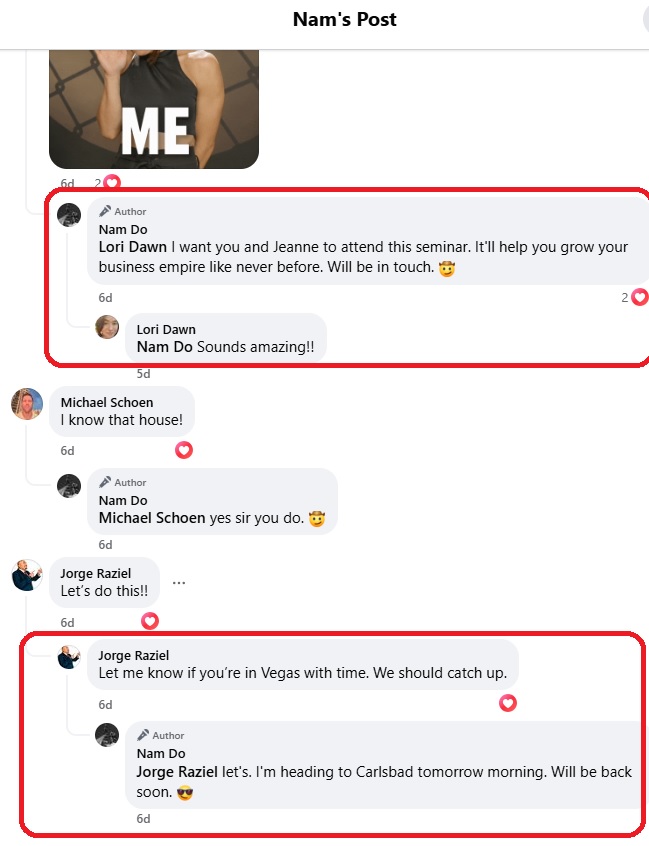Open the Nam Do mention in "Sounds amazing!!" reply
649x846 pixels.
165,347
